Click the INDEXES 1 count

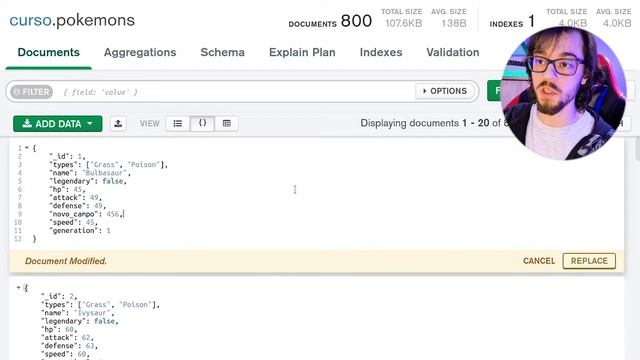512,21
